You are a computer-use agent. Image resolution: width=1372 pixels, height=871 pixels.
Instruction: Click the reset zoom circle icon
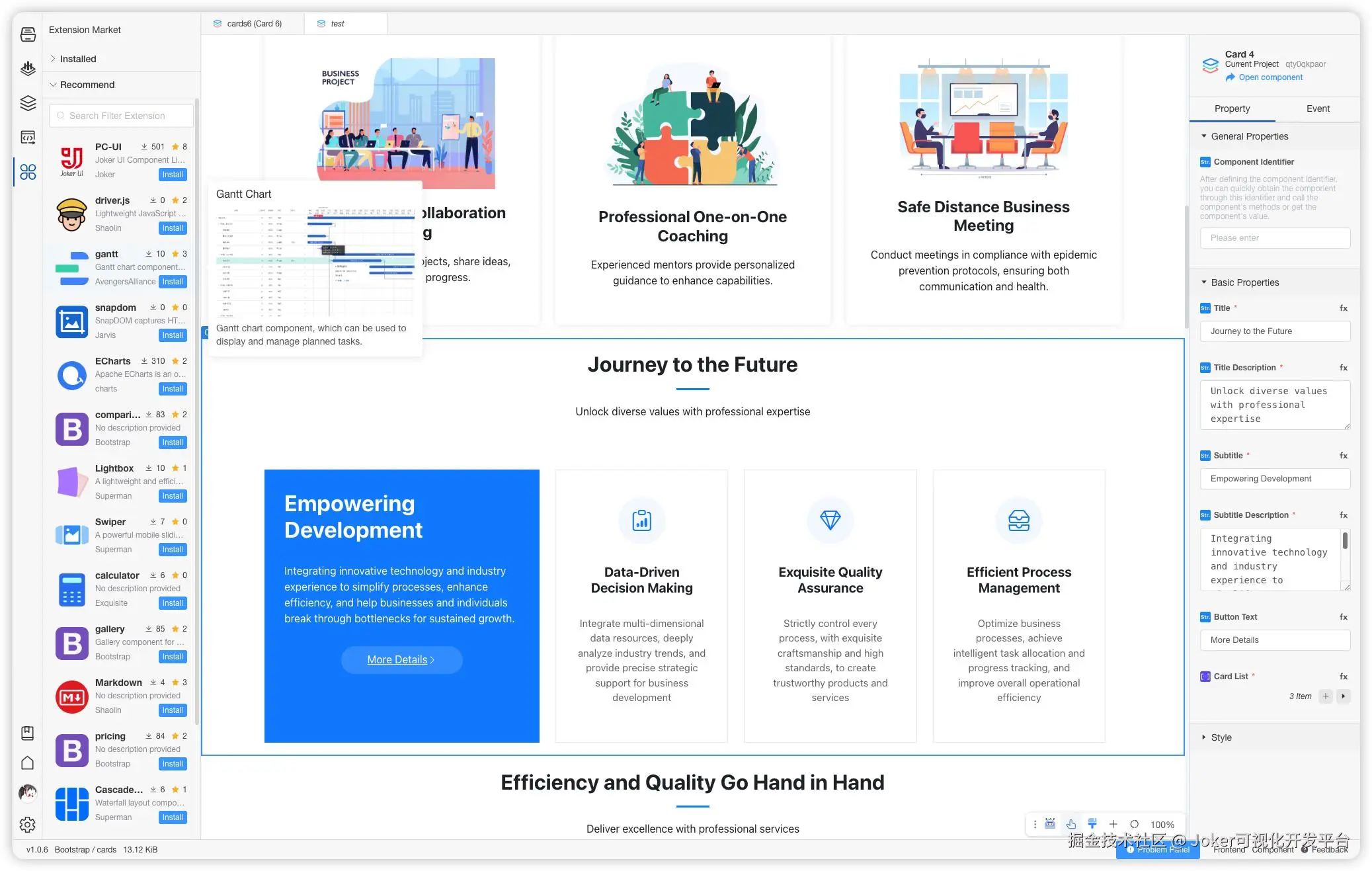click(x=1135, y=824)
